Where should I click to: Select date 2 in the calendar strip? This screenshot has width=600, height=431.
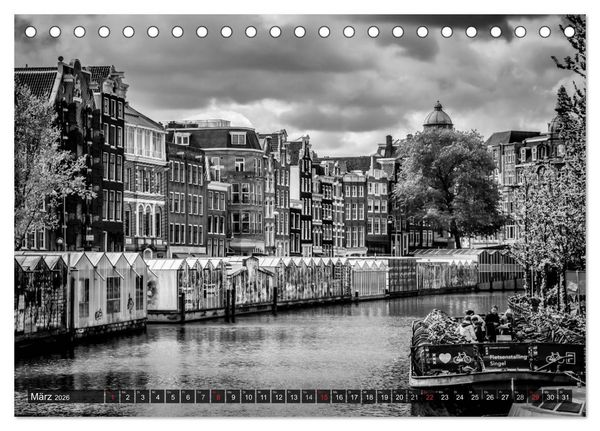tap(127, 397)
